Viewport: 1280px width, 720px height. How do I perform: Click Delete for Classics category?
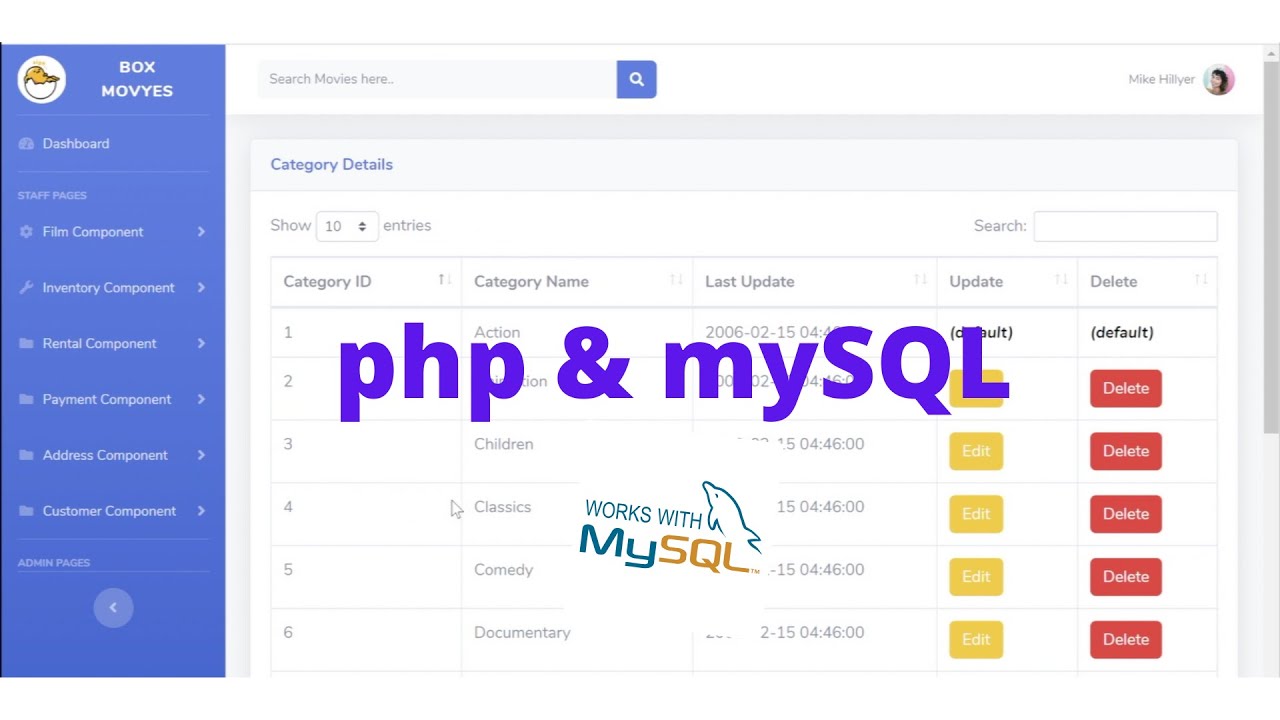coord(1126,514)
